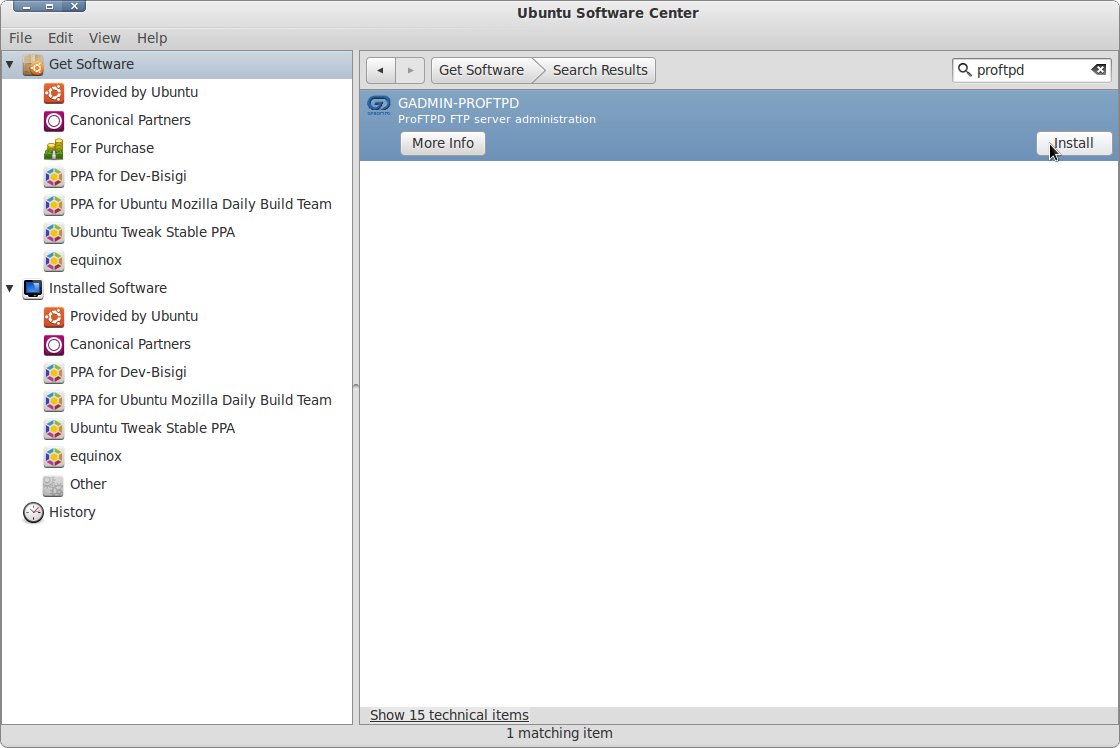Collapse the Get Software tree section
1120x748 pixels.
click(x=10, y=64)
